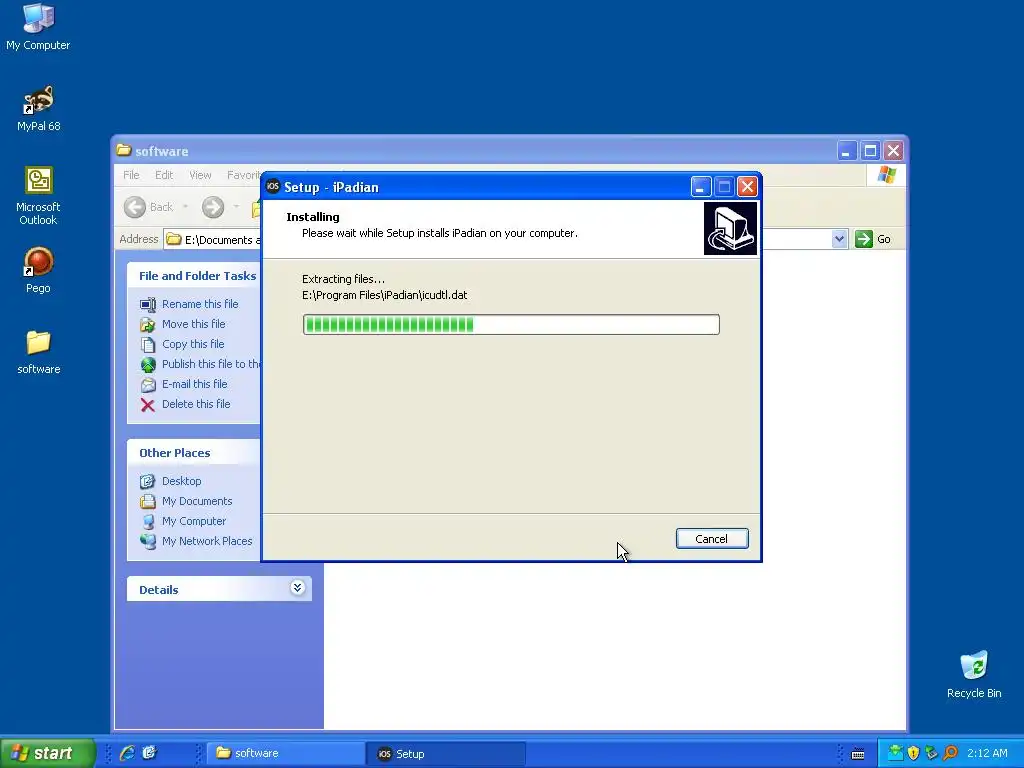Click Rename this file task link
Screen dimensions: 1024x768
(x=200, y=304)
